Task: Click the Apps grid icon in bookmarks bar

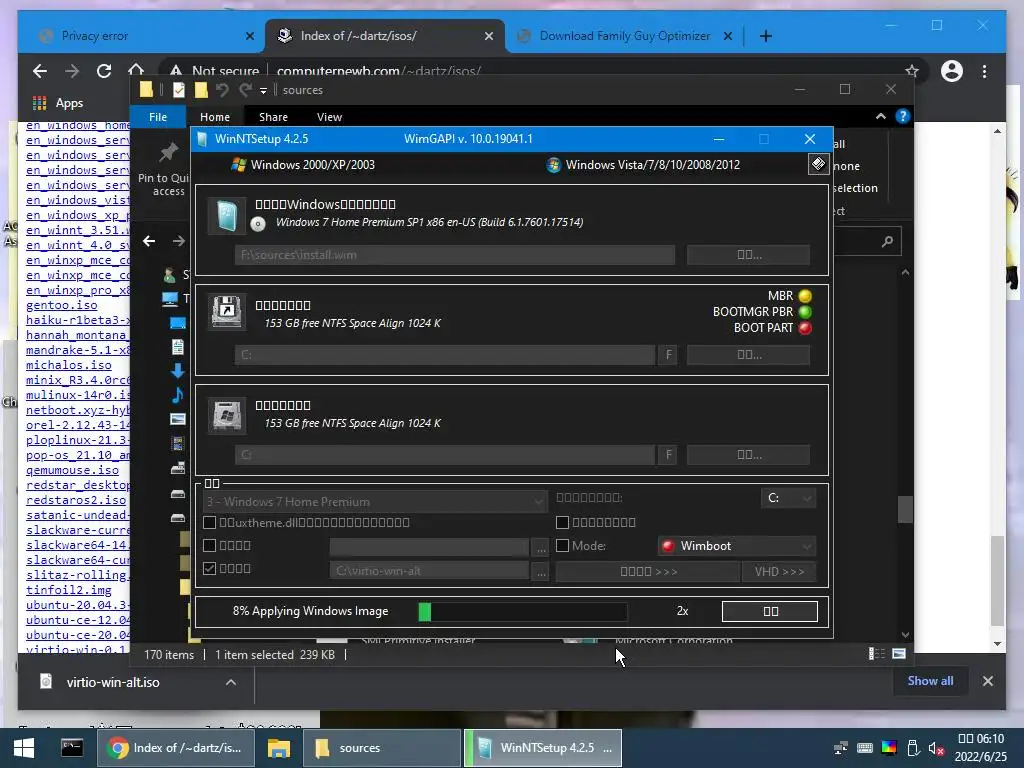Action: click(x=40, y=103)
